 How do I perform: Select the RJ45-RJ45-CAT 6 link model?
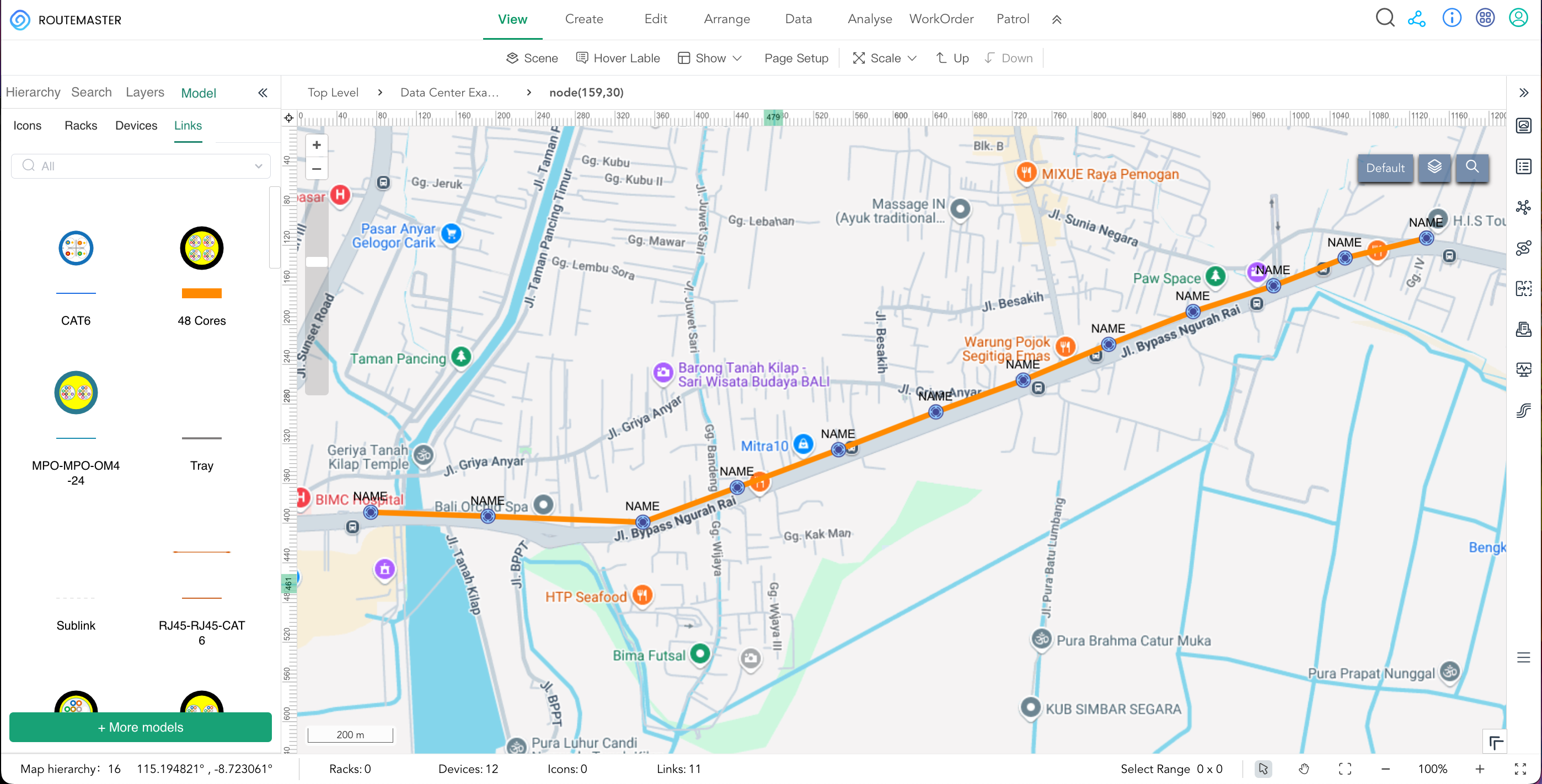[x=202, y=598]
